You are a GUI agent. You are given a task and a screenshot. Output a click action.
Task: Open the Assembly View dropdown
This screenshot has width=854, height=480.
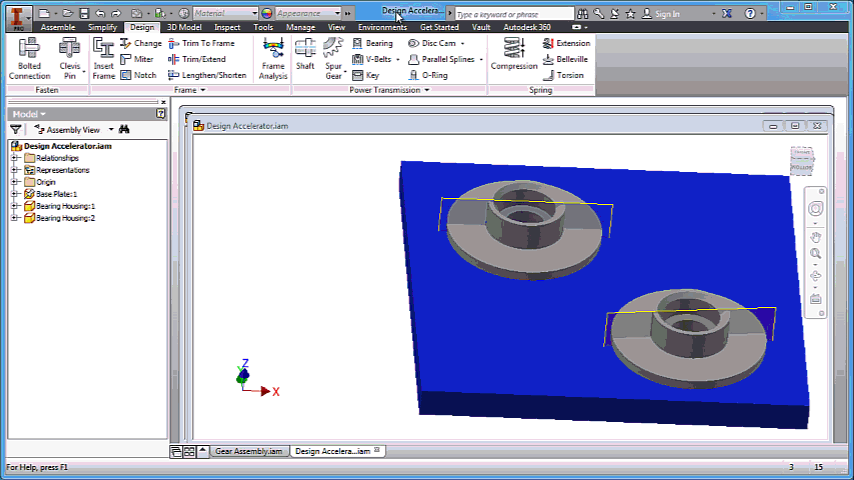click(x=111, y=130)
